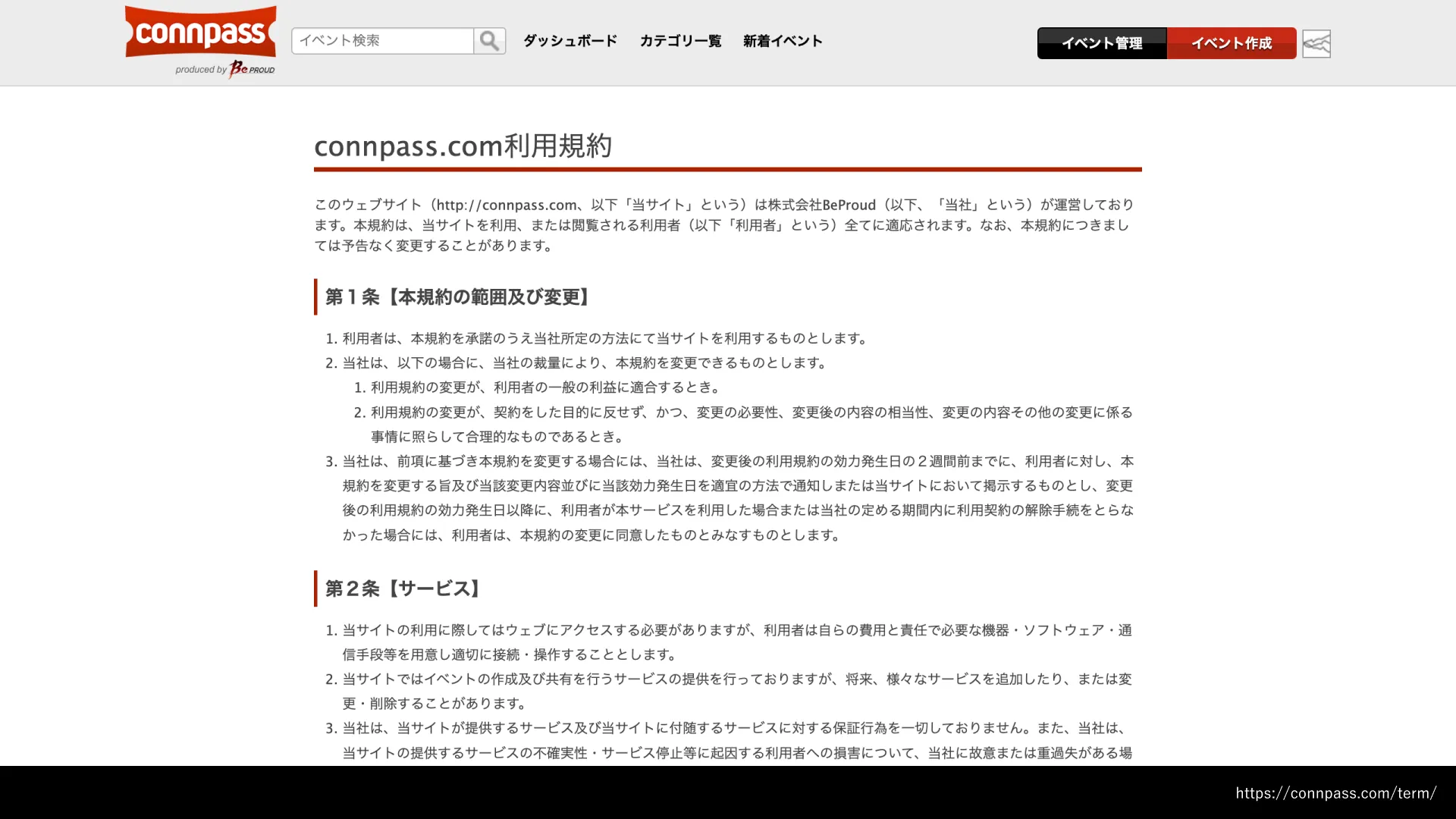Click the black イベント管理 button

[x=1101, y=44]
